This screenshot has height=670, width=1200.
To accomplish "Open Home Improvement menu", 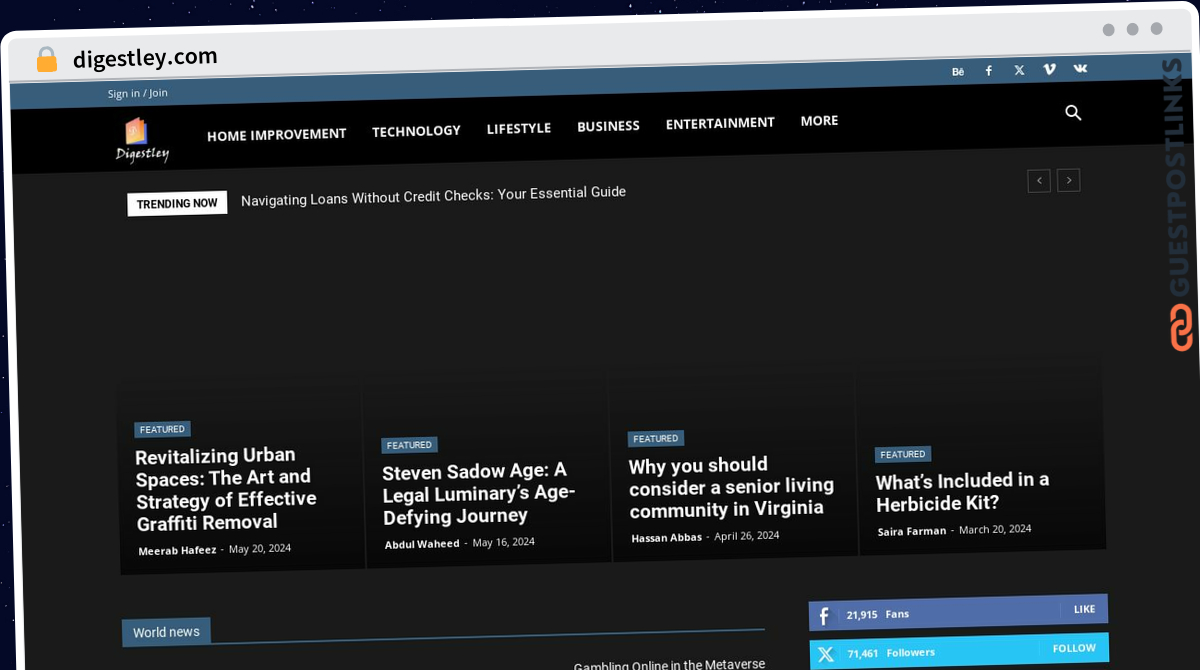I will [276, 134].
